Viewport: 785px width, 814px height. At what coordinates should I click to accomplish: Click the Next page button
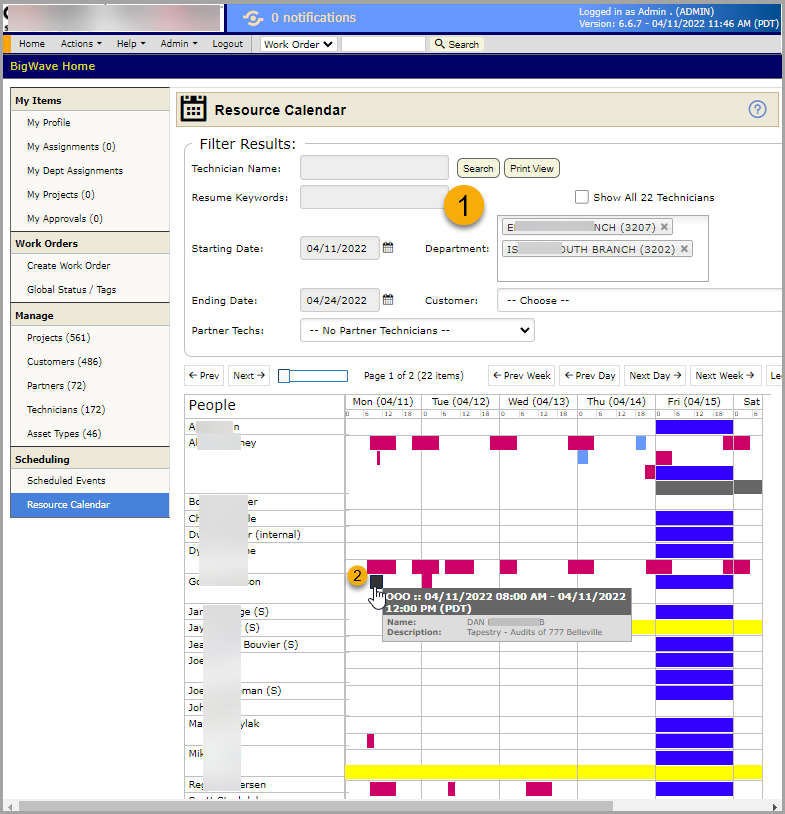coord(249,375)
